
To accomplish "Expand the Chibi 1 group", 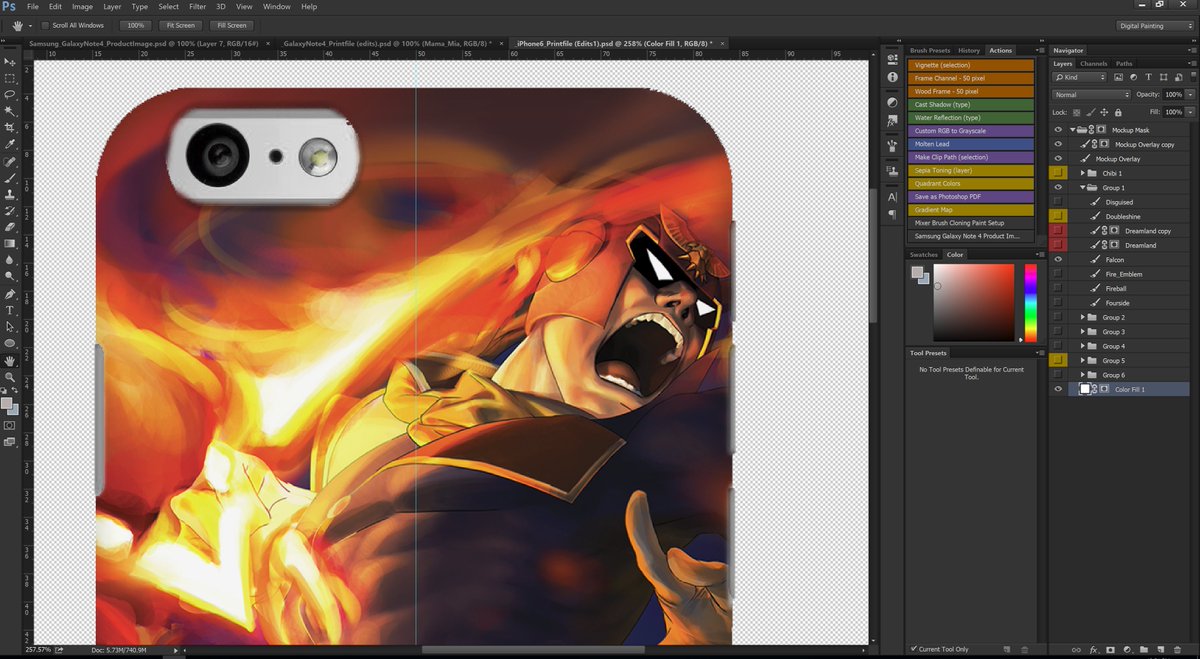I will point(1082,173).
